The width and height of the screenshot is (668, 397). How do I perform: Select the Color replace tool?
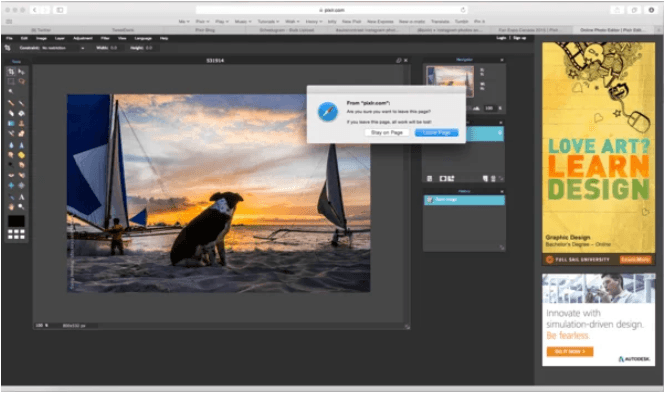11,134
